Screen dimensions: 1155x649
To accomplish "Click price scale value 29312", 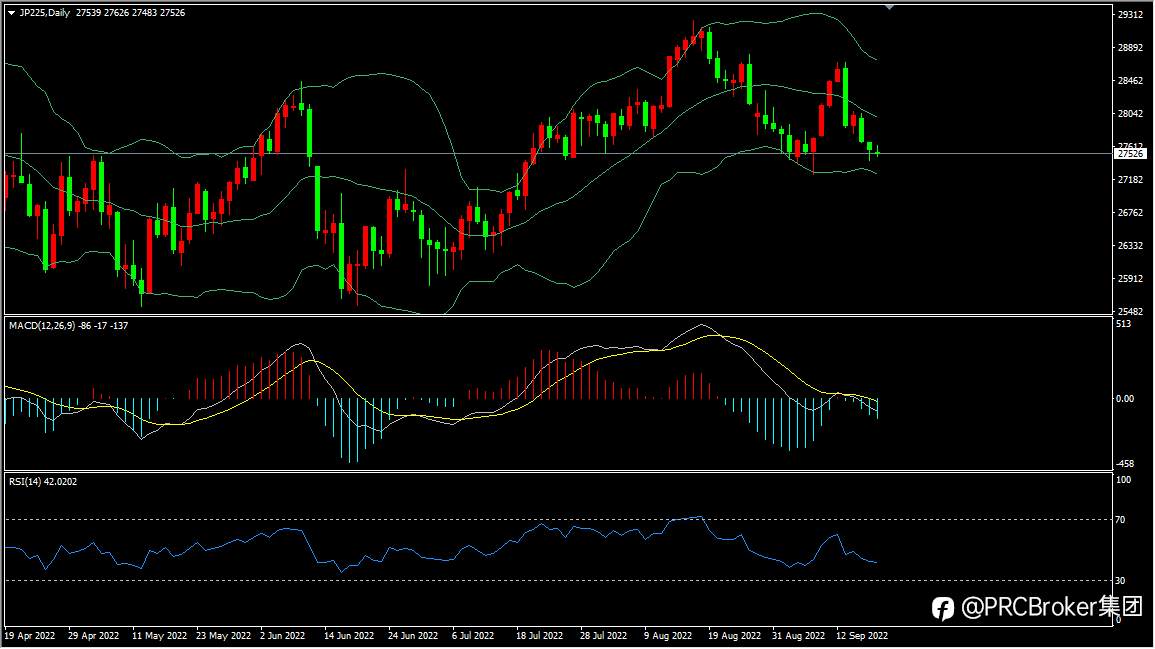I will click(1130, 15).
